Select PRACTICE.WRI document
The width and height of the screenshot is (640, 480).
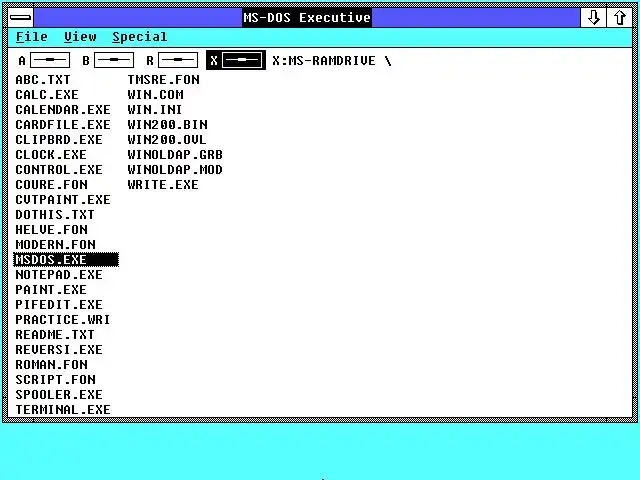[x=63, y=320]
